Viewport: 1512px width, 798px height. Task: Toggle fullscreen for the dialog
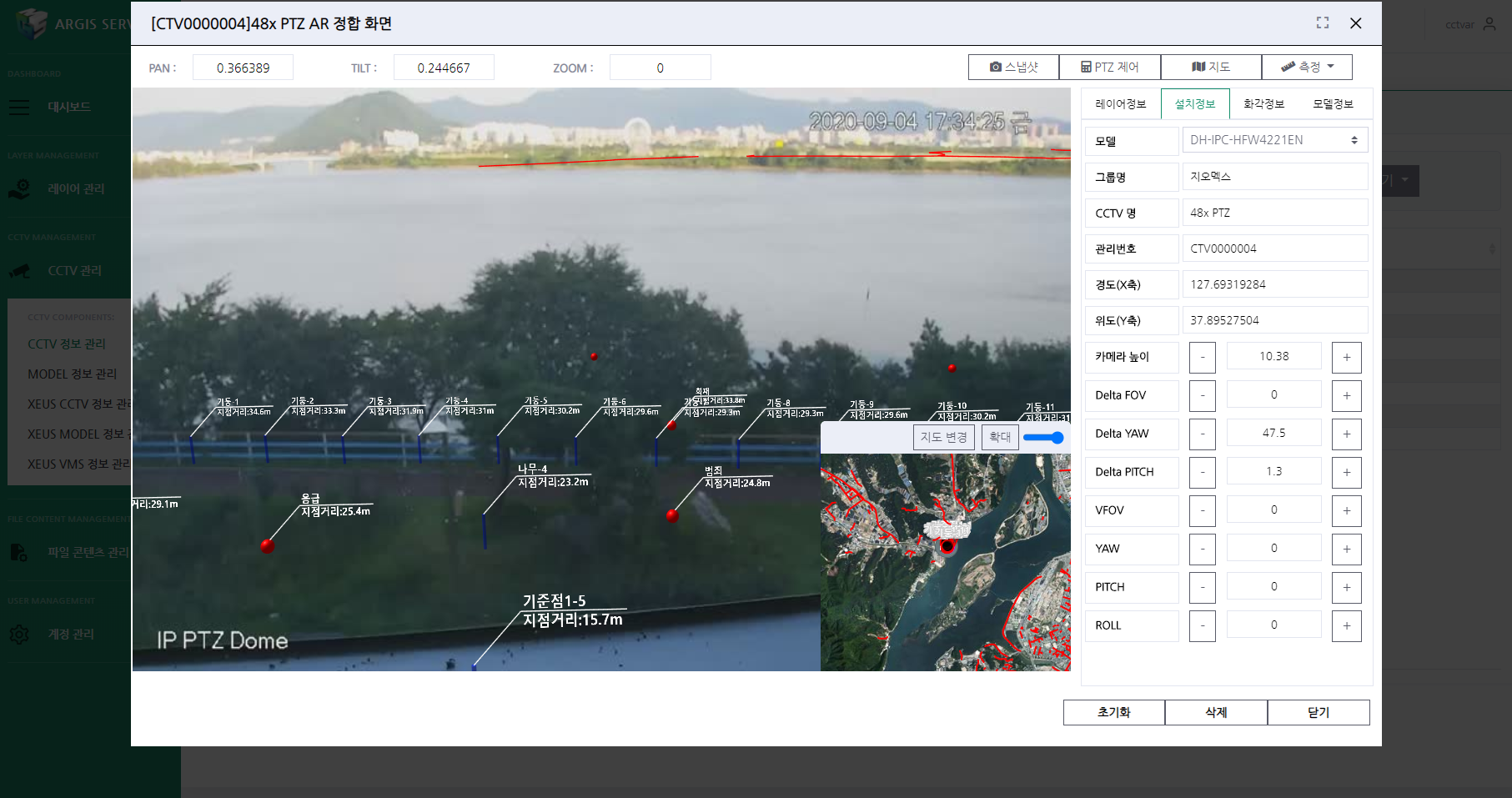(x=1323, y=23)
